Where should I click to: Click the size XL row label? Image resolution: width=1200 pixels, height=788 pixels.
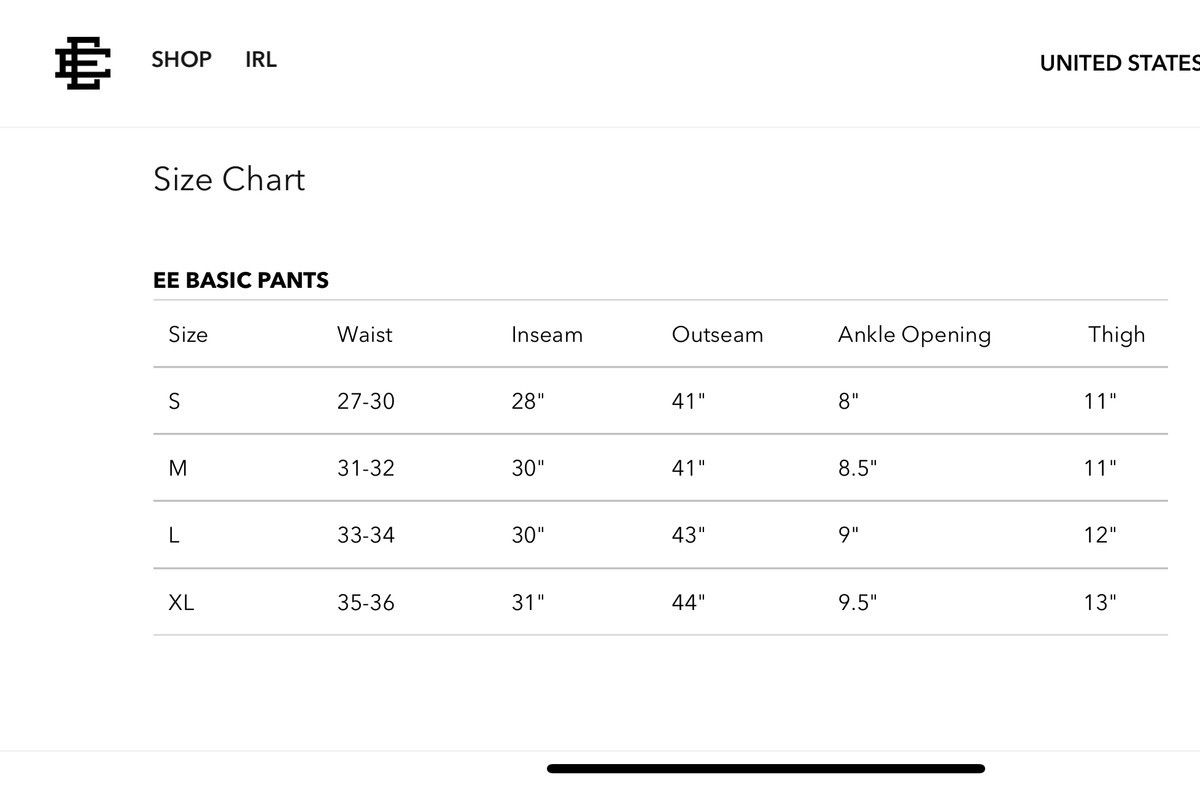click(x=181, y=602)
